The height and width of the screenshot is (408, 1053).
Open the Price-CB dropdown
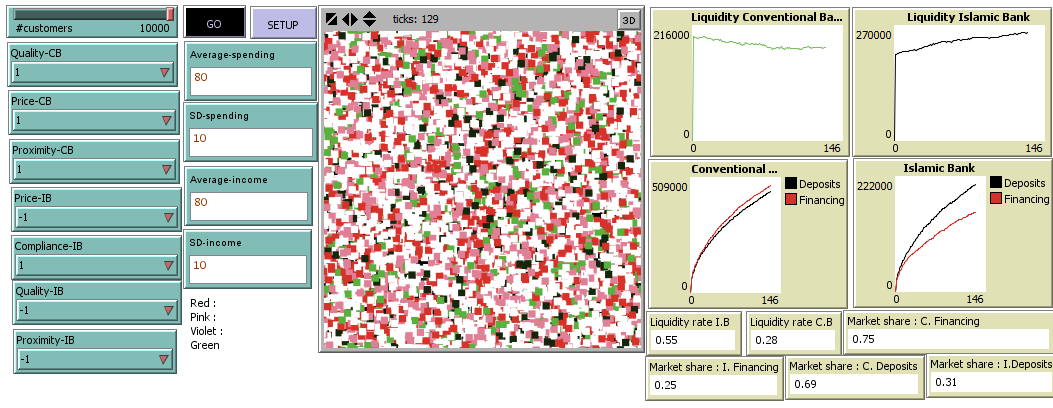tap(94, 120)
